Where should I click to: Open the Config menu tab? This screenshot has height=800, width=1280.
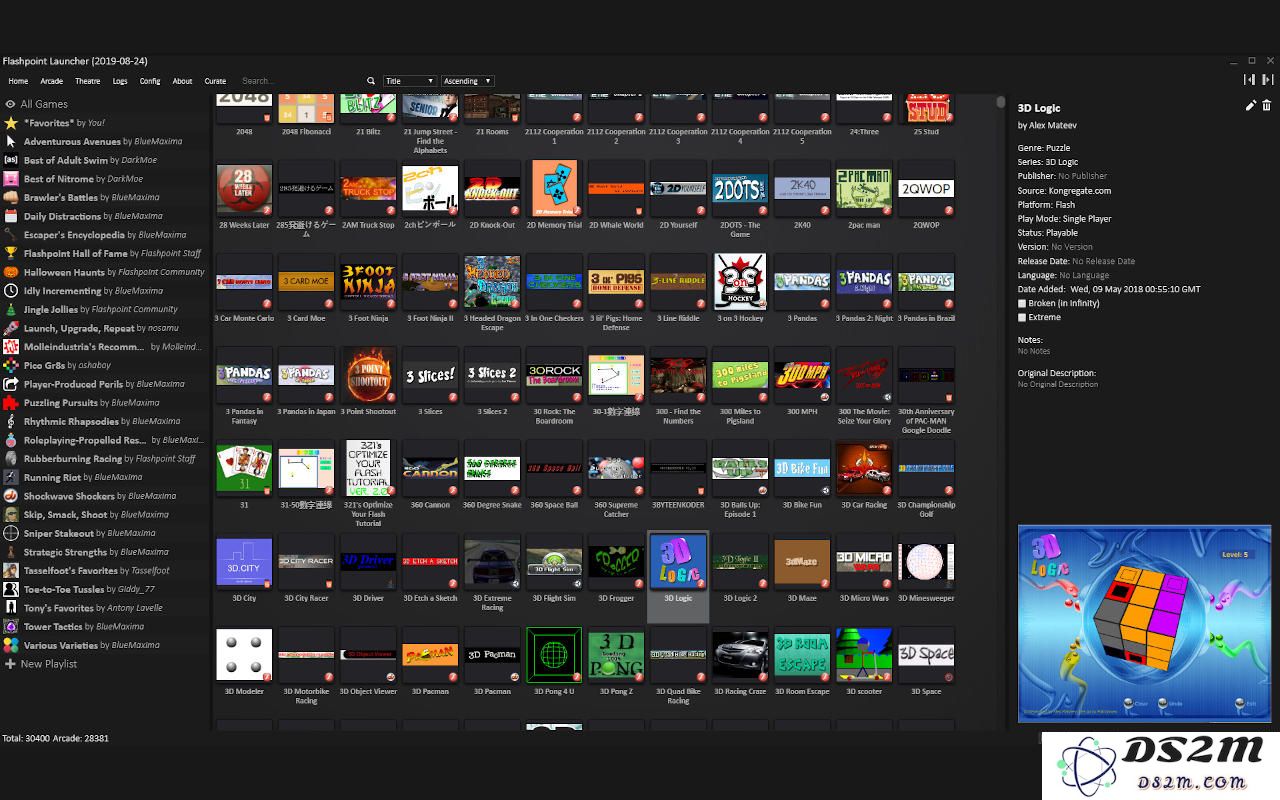point(150,81)
